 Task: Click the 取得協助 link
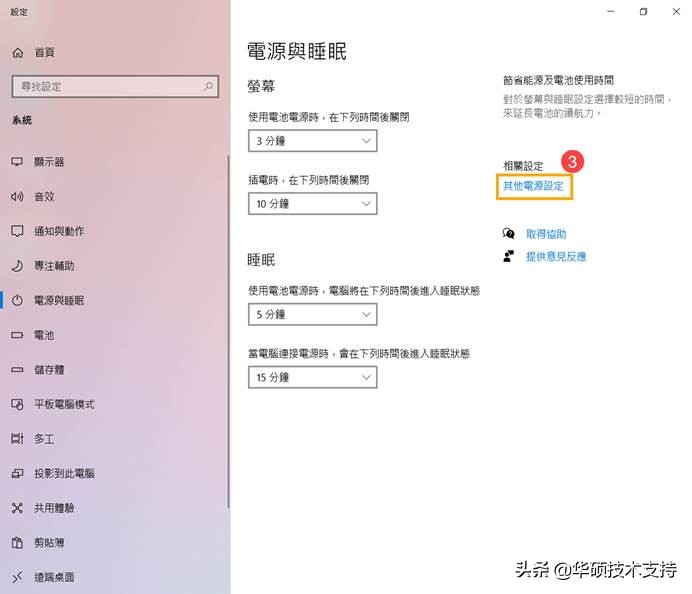click(546, 234)
